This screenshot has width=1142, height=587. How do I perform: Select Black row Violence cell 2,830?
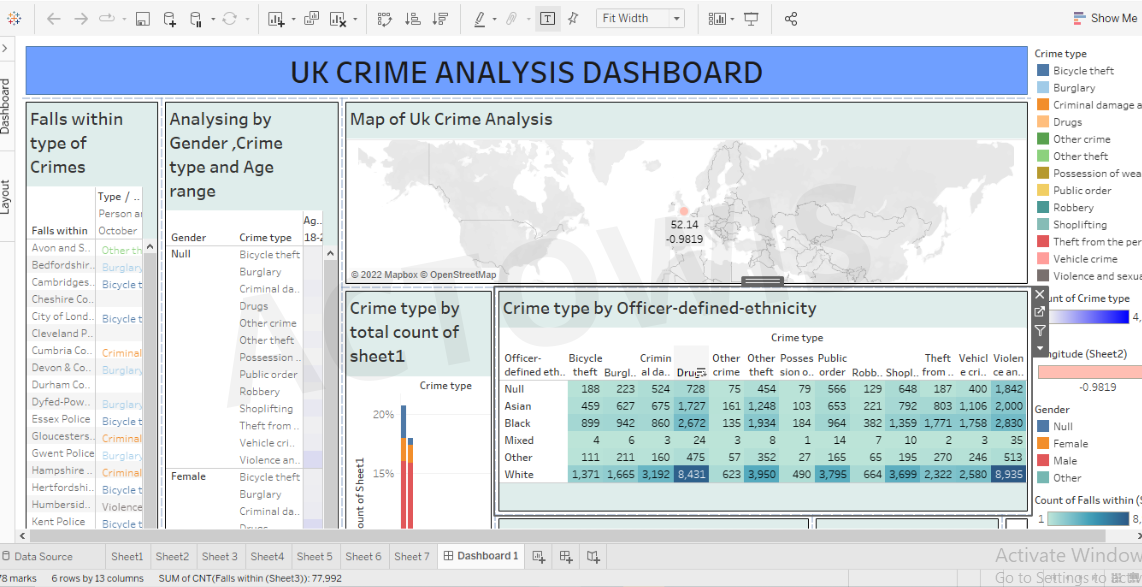pos(1009,423)
